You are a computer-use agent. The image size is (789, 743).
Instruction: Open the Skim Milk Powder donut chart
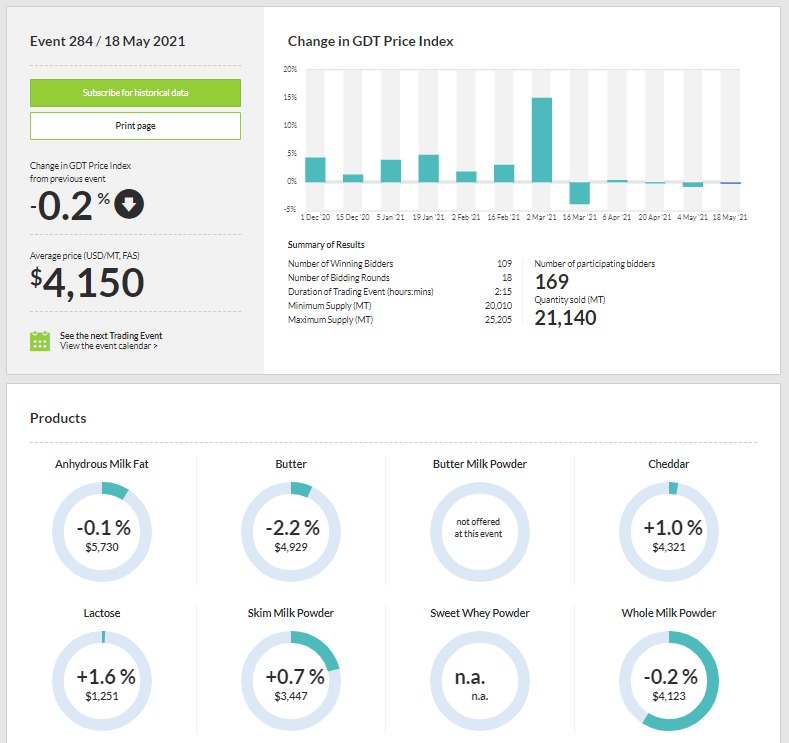pyautogui.click(x=291, y=678)
